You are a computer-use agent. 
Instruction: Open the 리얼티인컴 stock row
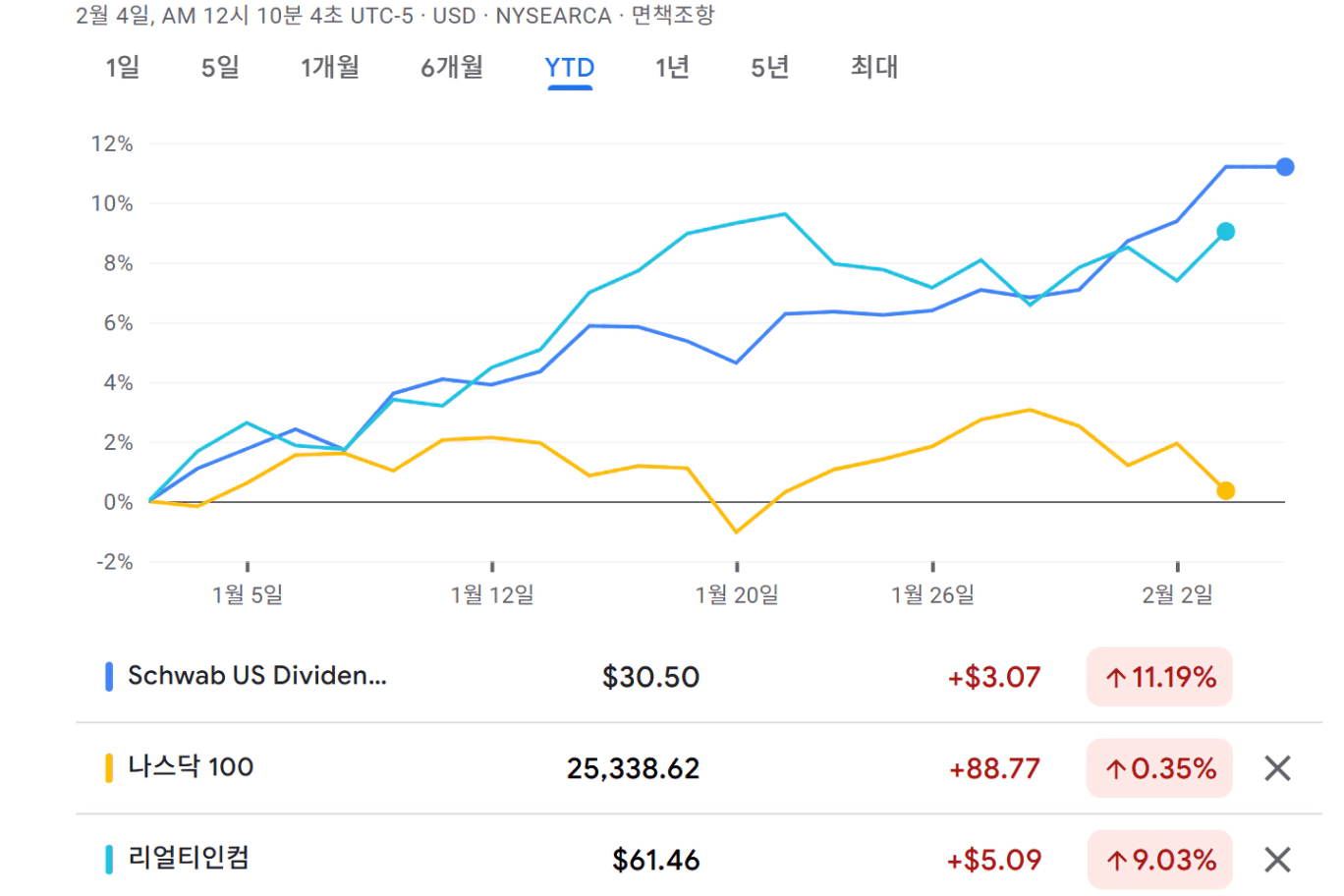(189, 859)
